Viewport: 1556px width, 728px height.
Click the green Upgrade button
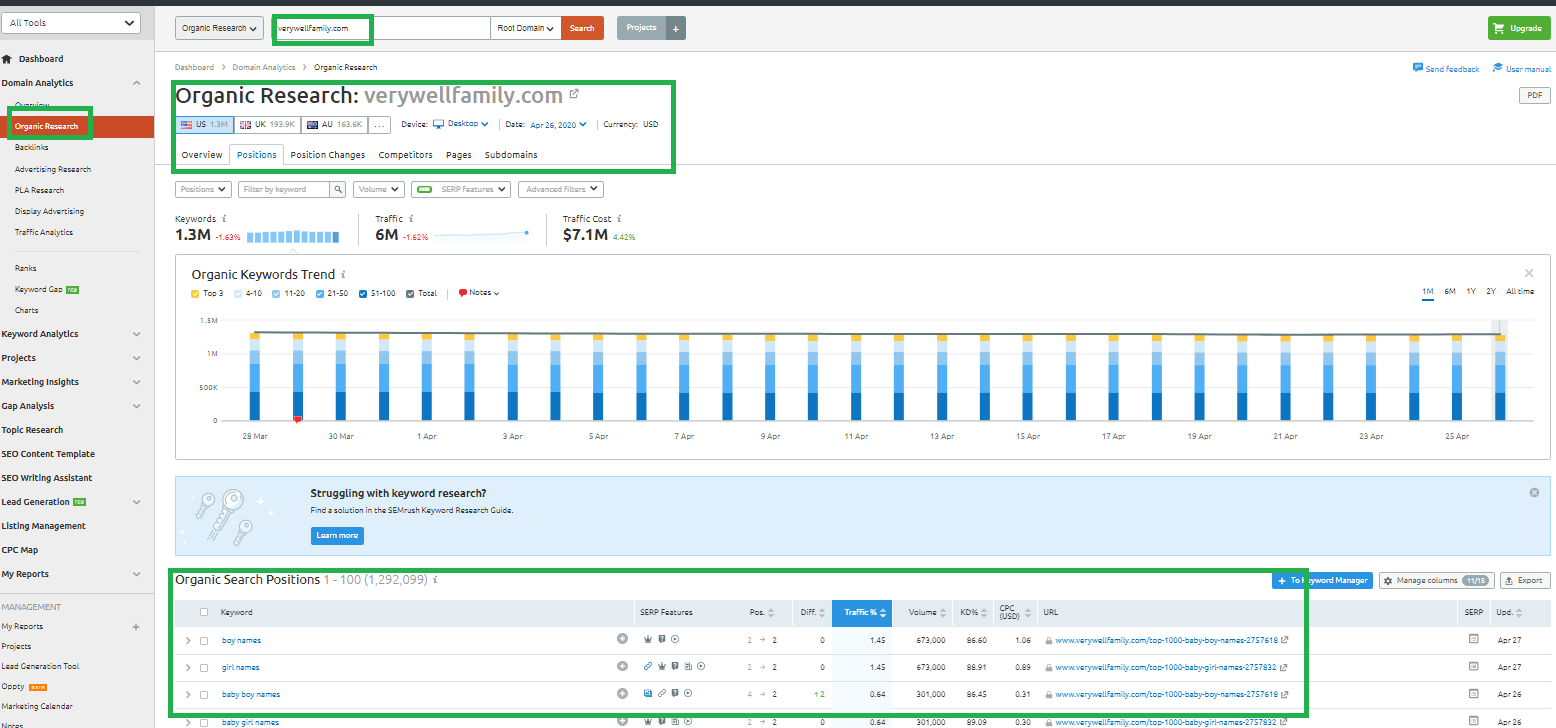(x=1518, y=28)
